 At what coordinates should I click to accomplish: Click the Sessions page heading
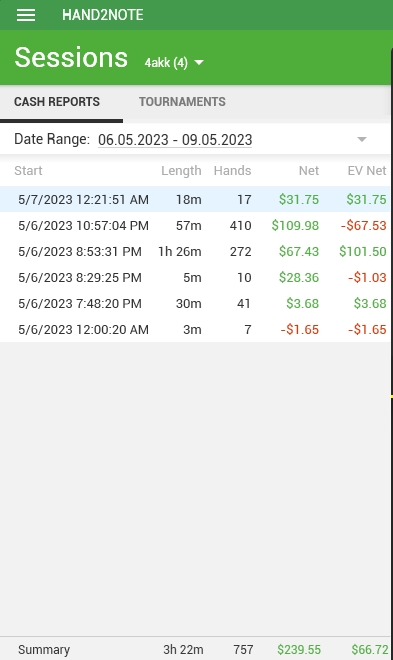pos(71,57)
